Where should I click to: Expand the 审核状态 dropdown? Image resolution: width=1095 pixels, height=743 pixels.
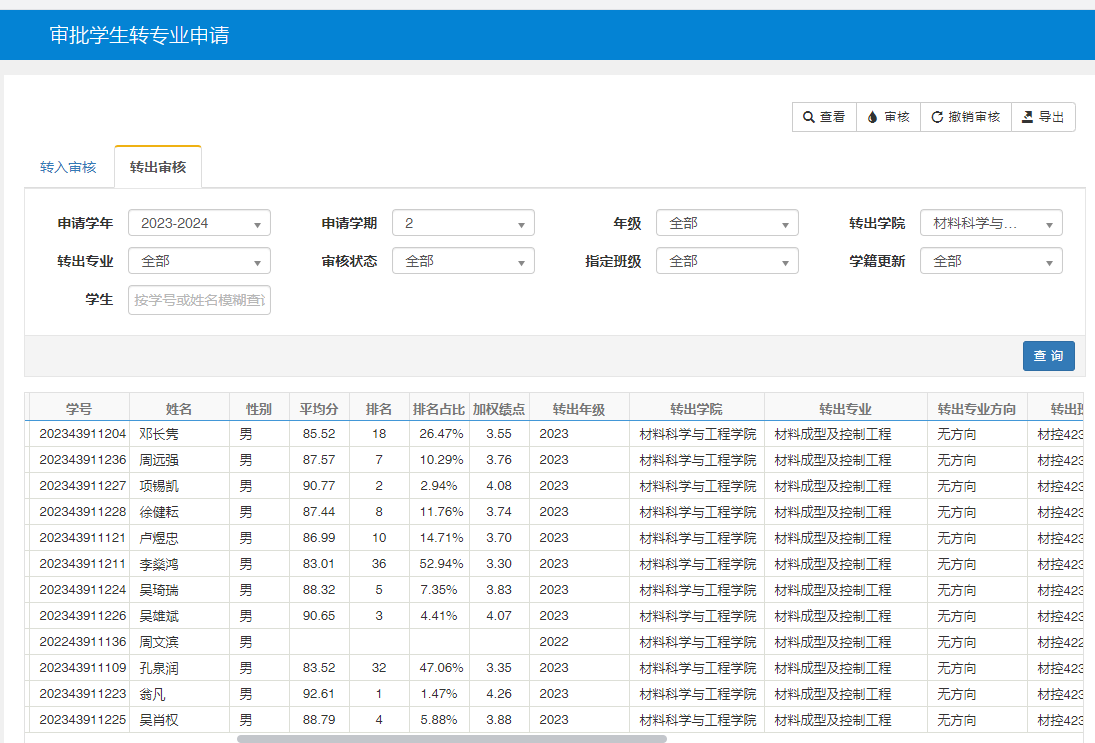point(463,261)
